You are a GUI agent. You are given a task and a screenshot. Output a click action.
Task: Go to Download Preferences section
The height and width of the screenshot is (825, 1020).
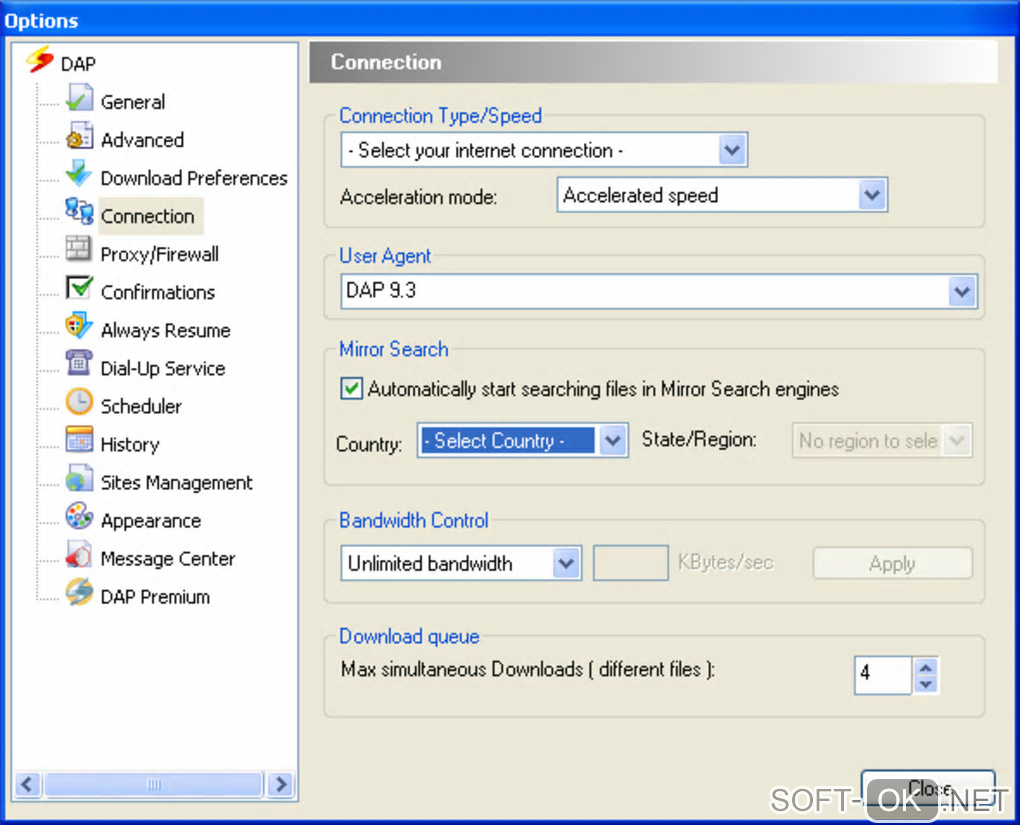click(194, 178)
